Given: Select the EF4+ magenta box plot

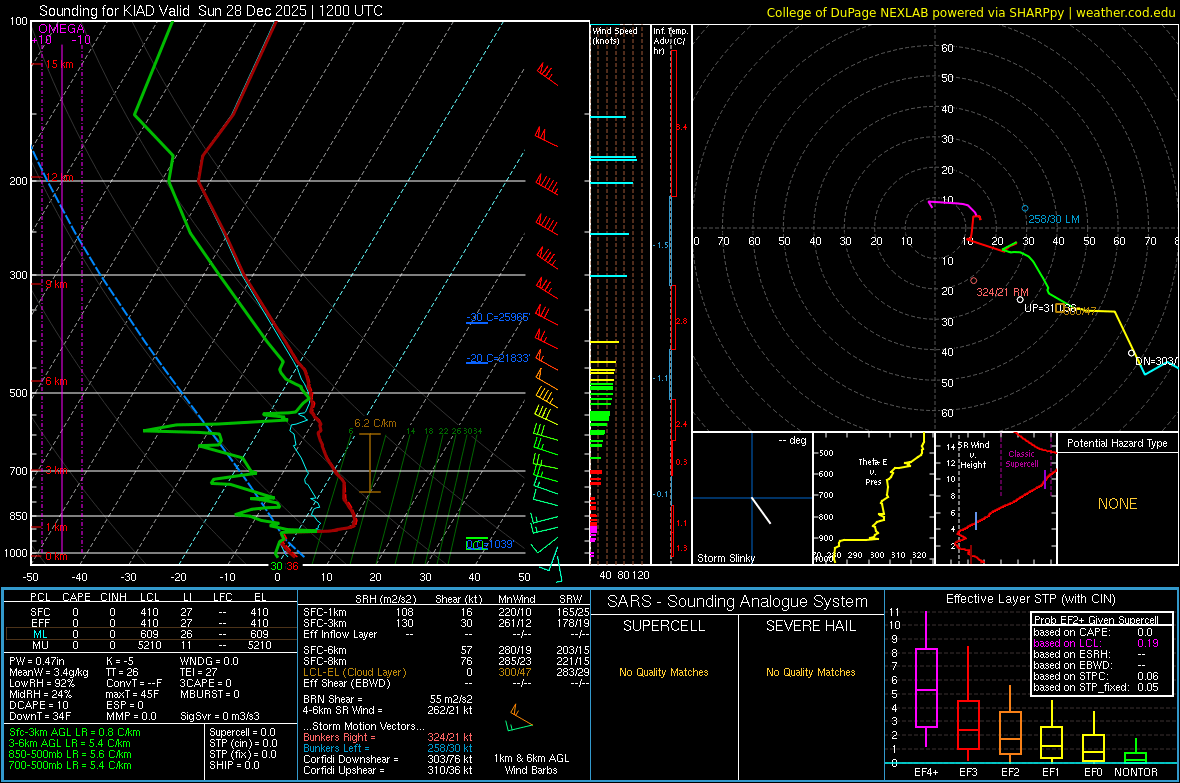Looking at the screenshot, I should 926,679.
